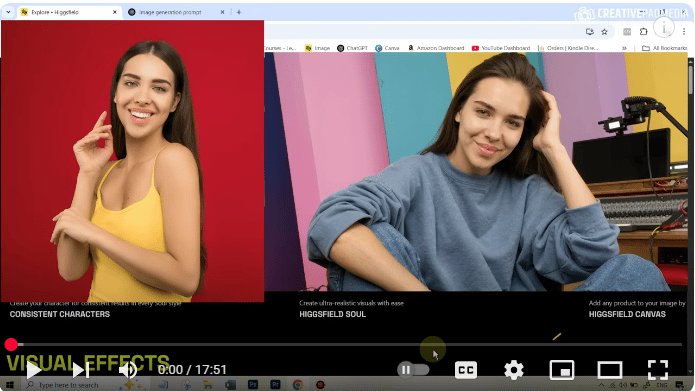Open the Extensions puzzle icon

coord(644,31)
